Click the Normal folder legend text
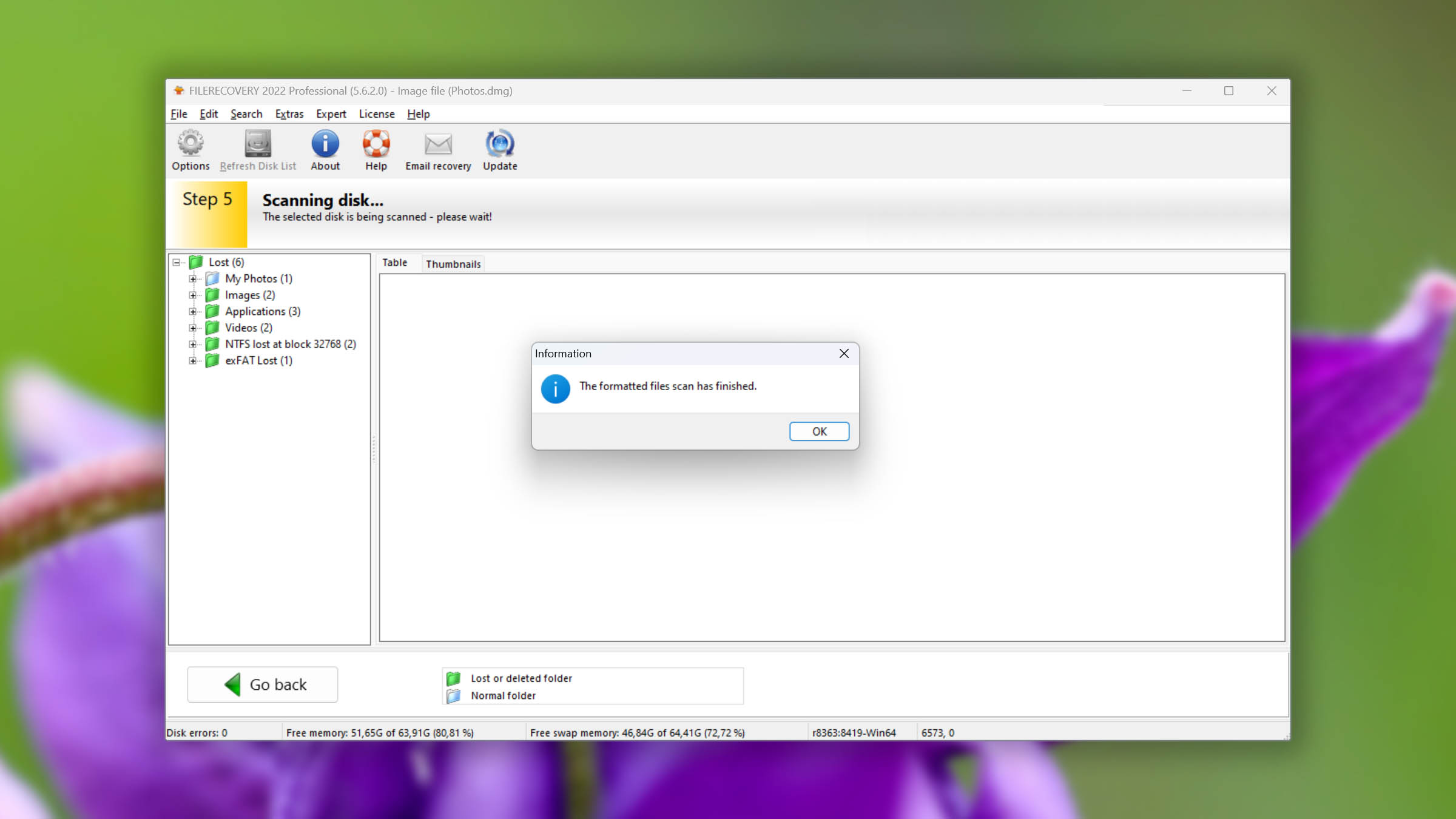Viewport: 1456px width, 819px height. tap(503, 695)
